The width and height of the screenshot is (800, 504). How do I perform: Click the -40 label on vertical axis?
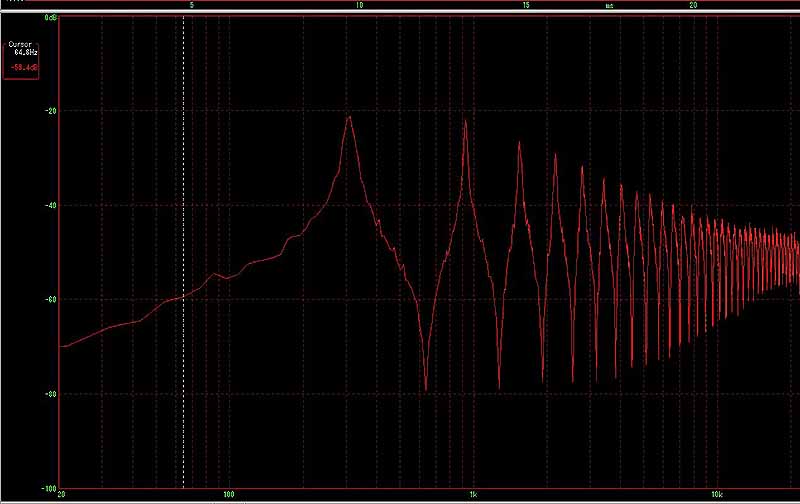point(50,205)
